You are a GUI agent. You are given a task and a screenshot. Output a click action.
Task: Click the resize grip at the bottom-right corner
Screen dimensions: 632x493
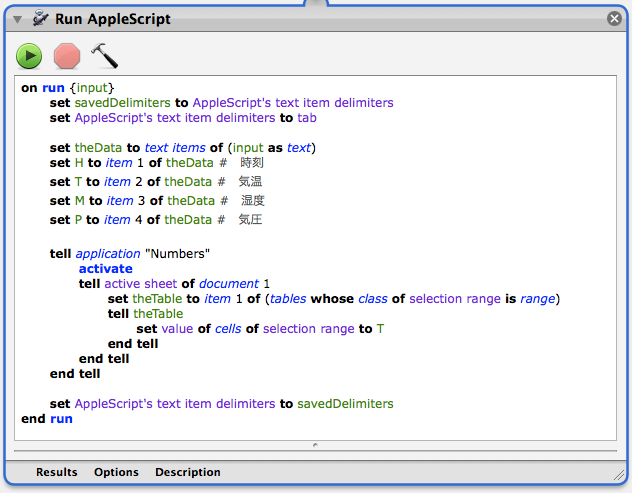point(619,474)
